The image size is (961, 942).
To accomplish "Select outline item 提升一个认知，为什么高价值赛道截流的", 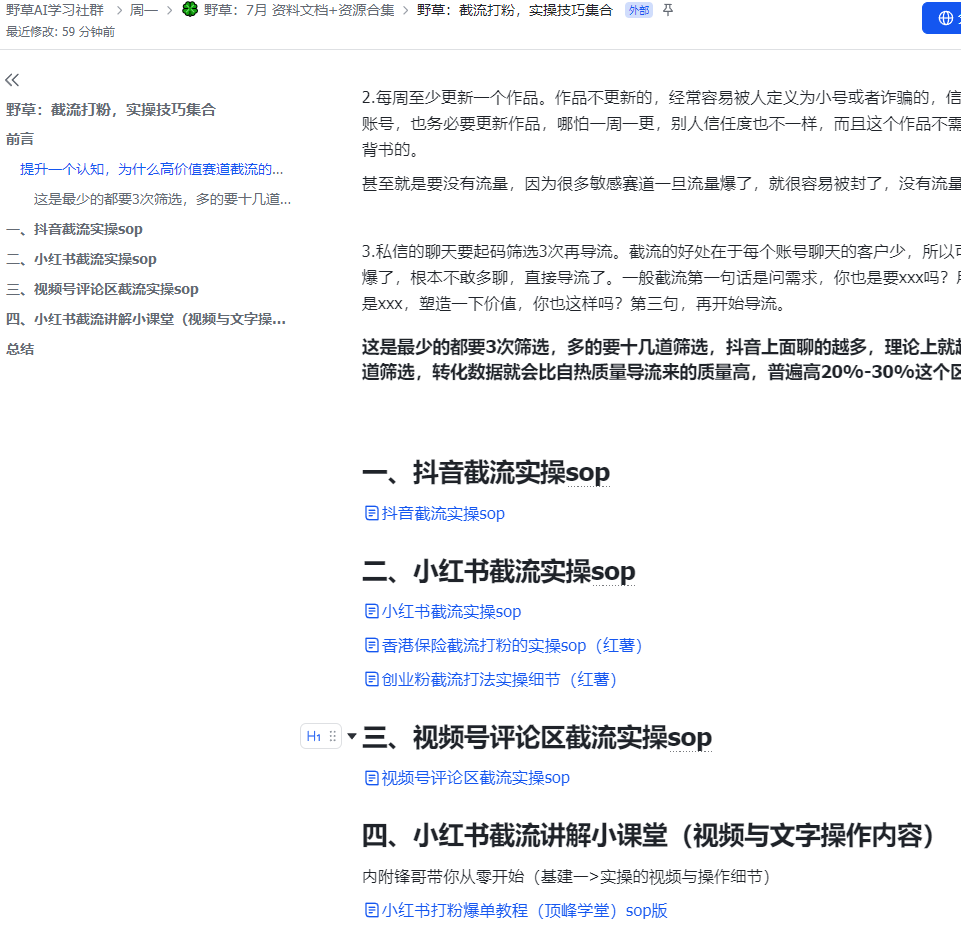I will point(151,169).
